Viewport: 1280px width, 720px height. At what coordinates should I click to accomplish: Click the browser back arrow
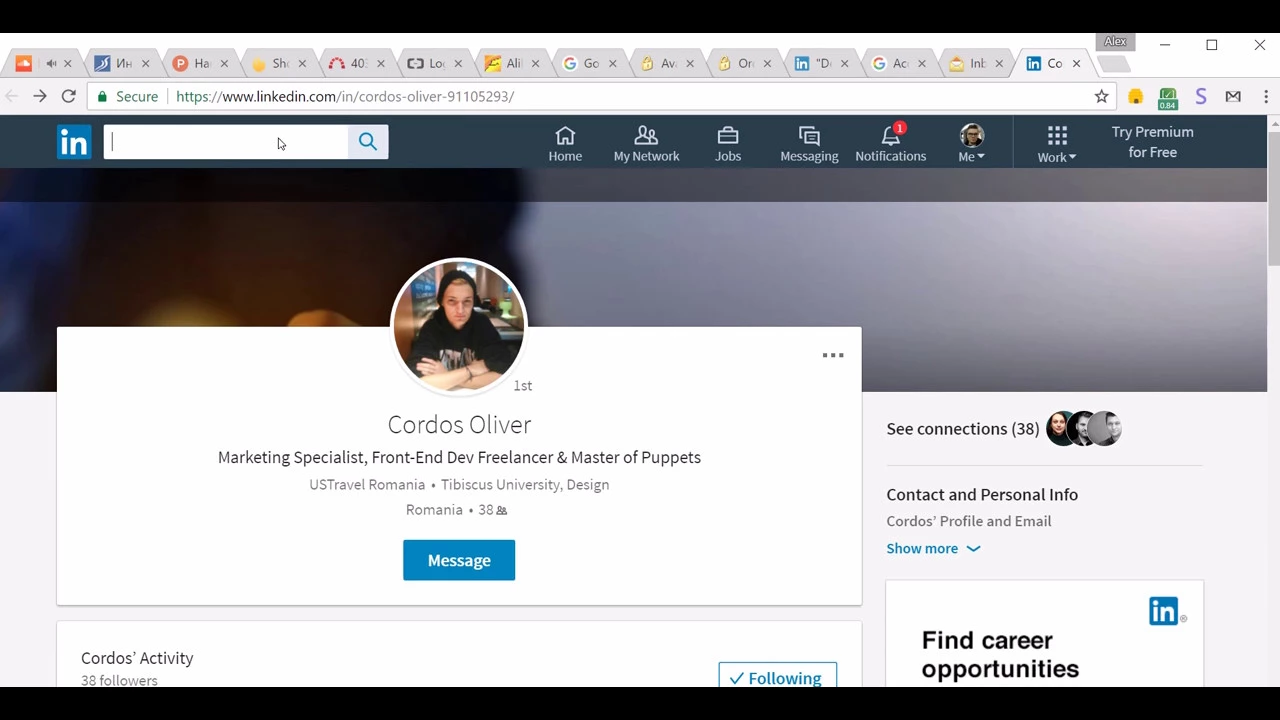[12, 96]
